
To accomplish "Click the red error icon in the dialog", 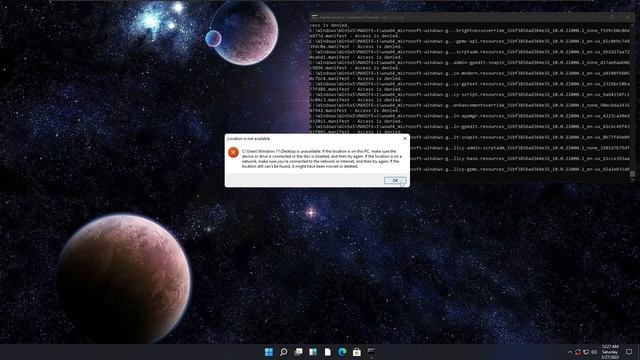I will pos(233,152).
